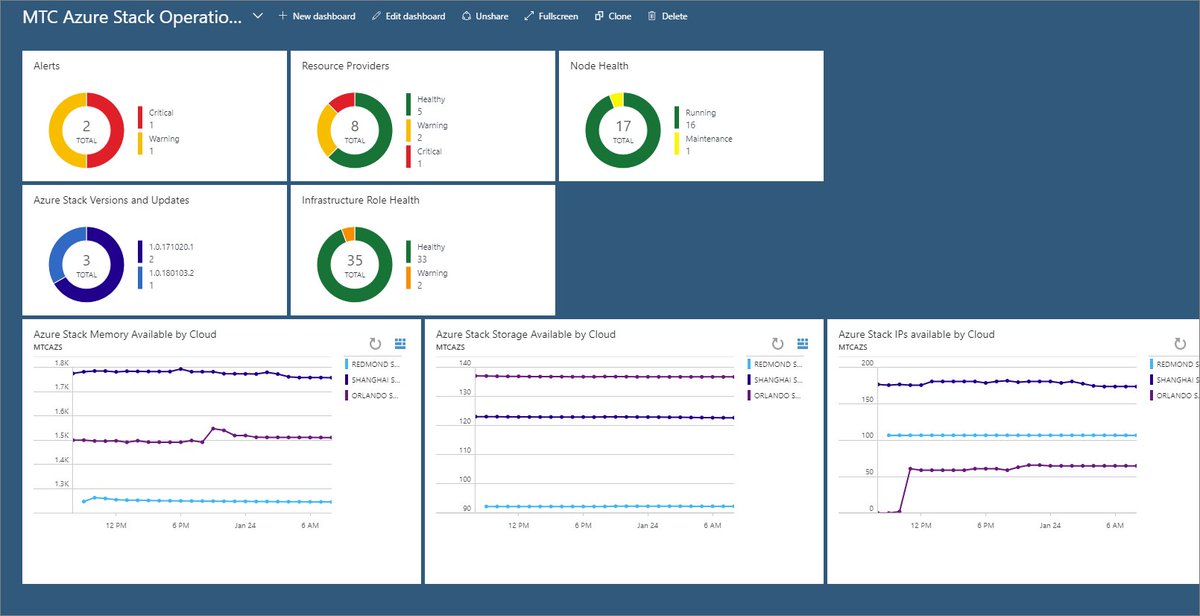Click the Node Health donut chart
The image size is (1200, 616).
click(623, 130)
